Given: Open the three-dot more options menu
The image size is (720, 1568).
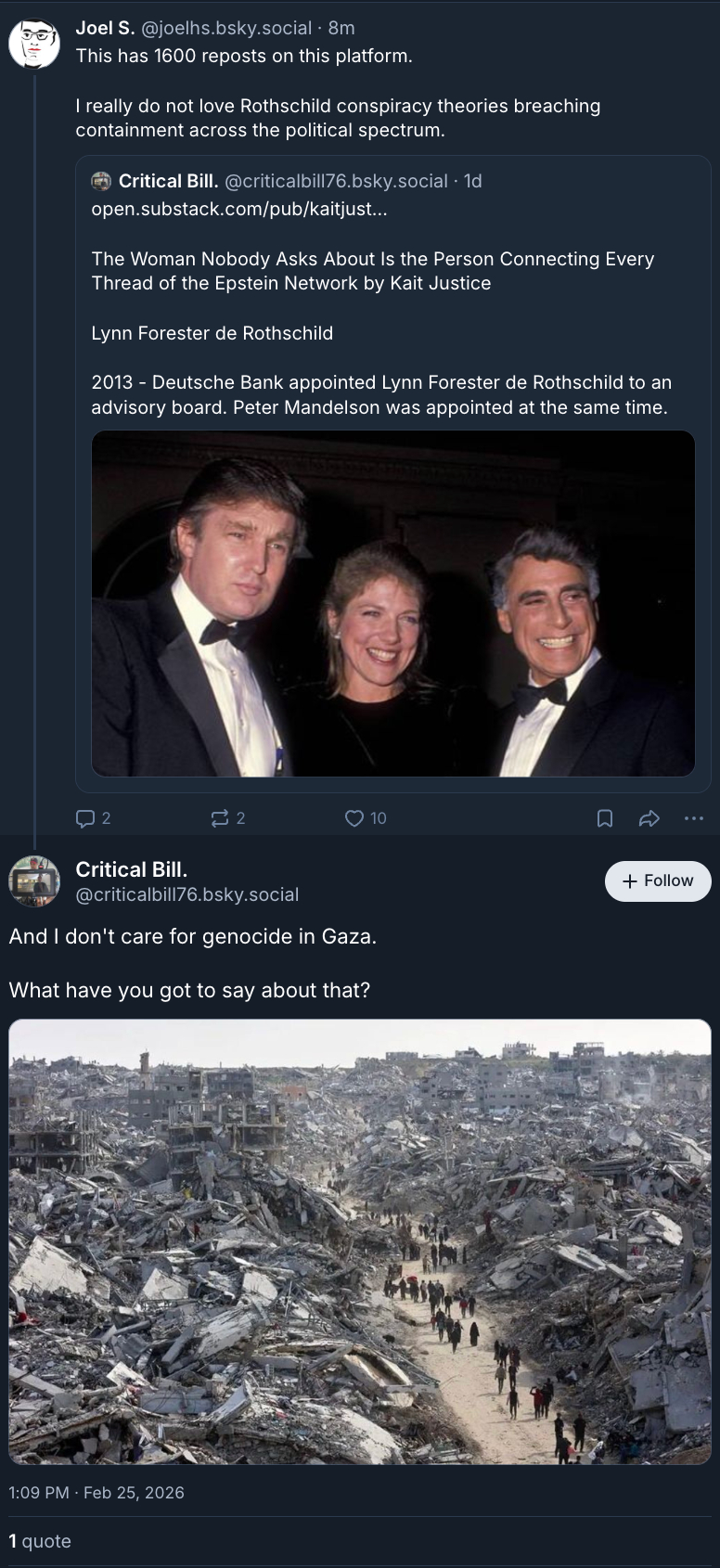Looking at the screenshot, I should click(693, 818).
